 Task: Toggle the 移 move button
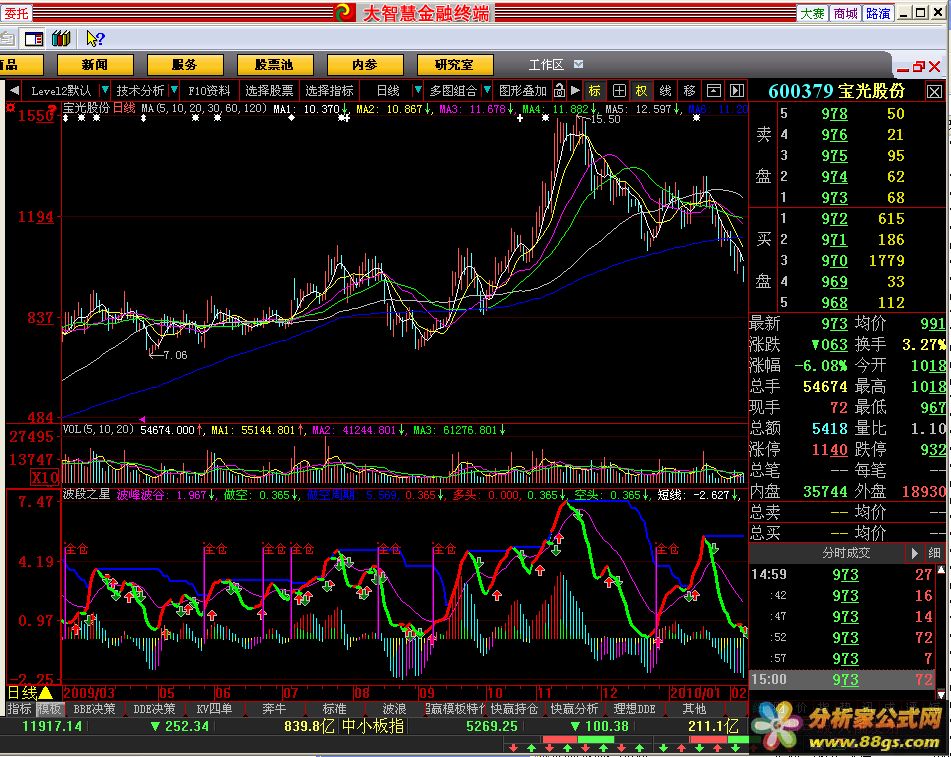coord(689,90)
